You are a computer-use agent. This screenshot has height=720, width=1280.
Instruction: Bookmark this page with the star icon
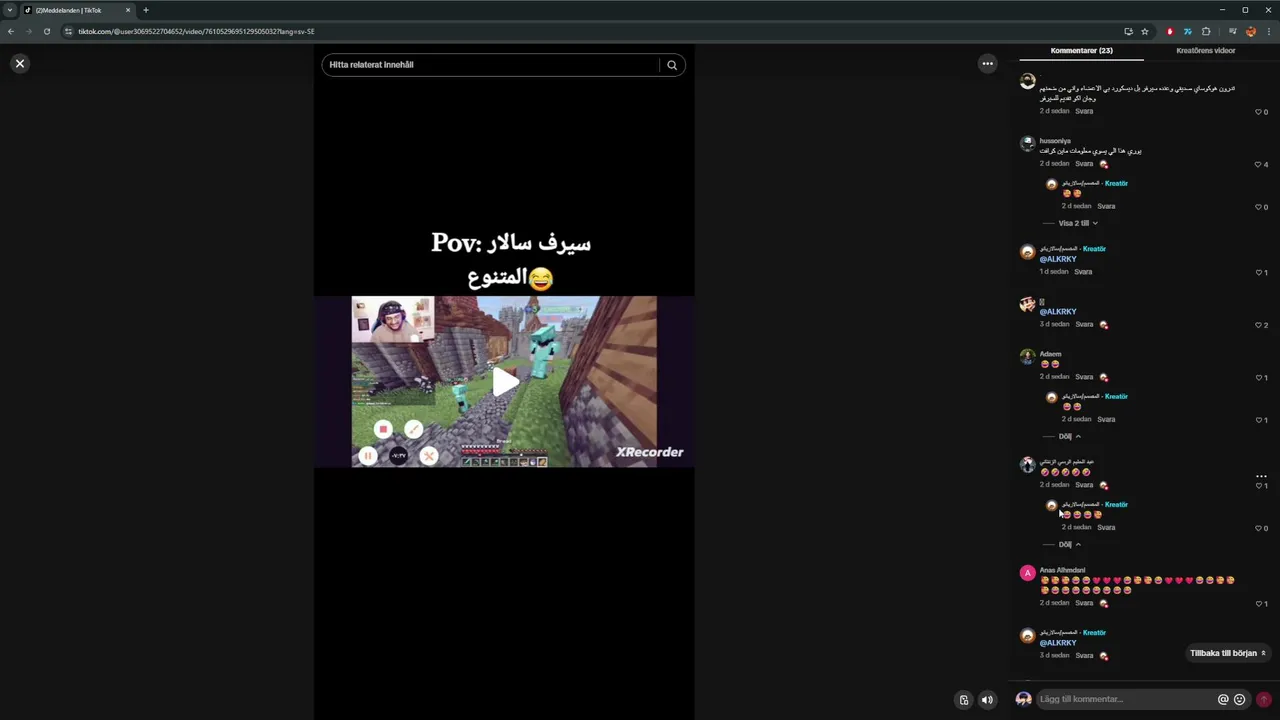(x=1145, y=31)
